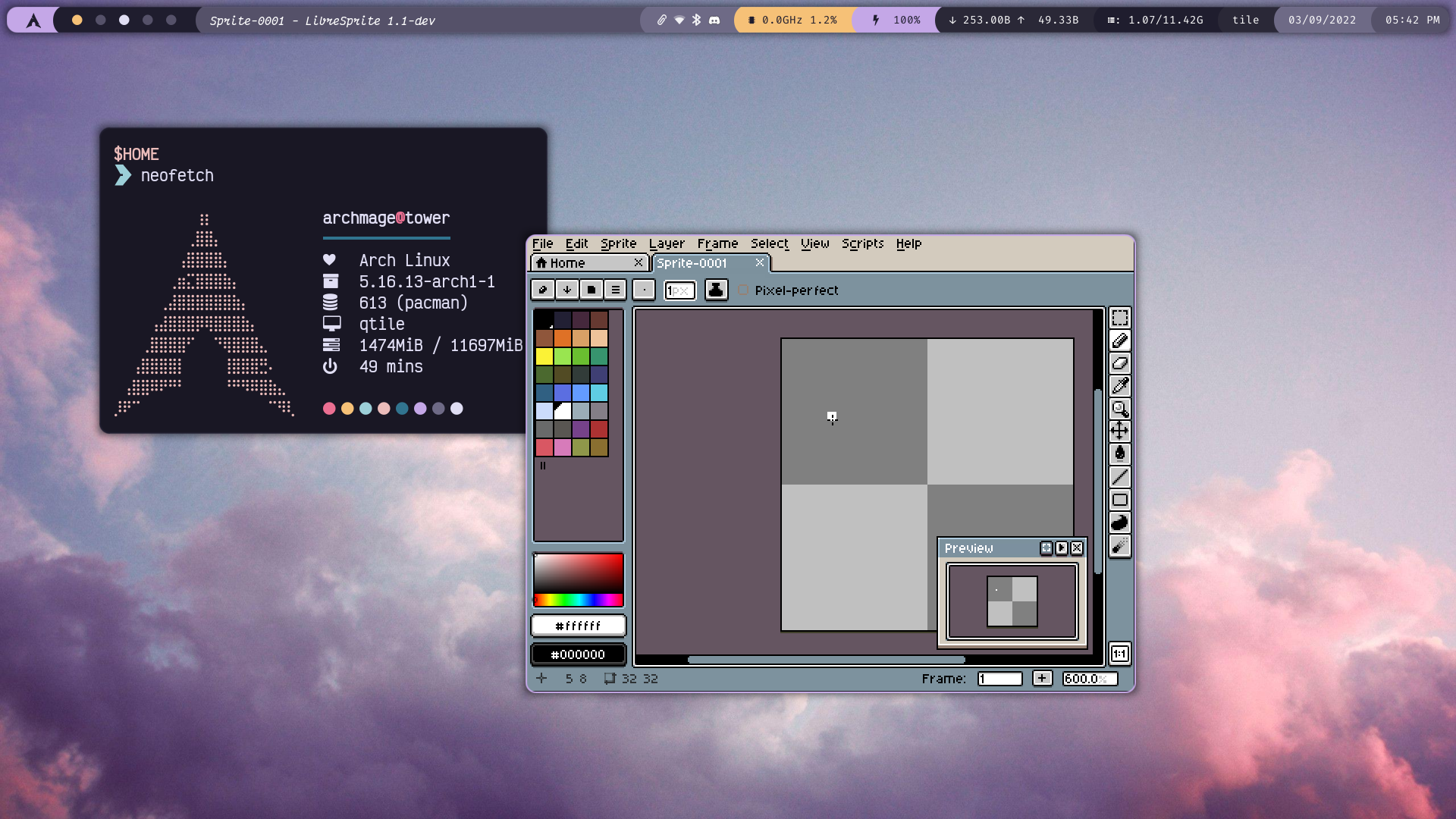Switch to the first orange workspace dot
This screenshot has height=819, width=1456.
point(77,20)
